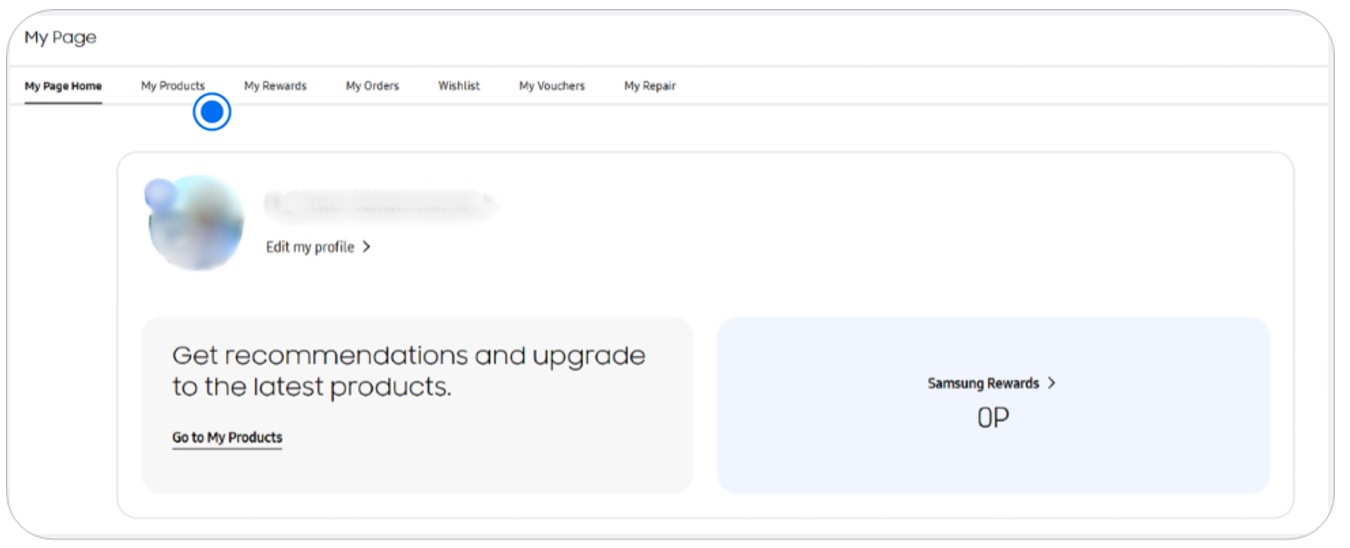Viewport: 1350px width, 548px height.
Task: Follow the Go to My Products link
Action: pyautogui.click(x=227, y=438)
